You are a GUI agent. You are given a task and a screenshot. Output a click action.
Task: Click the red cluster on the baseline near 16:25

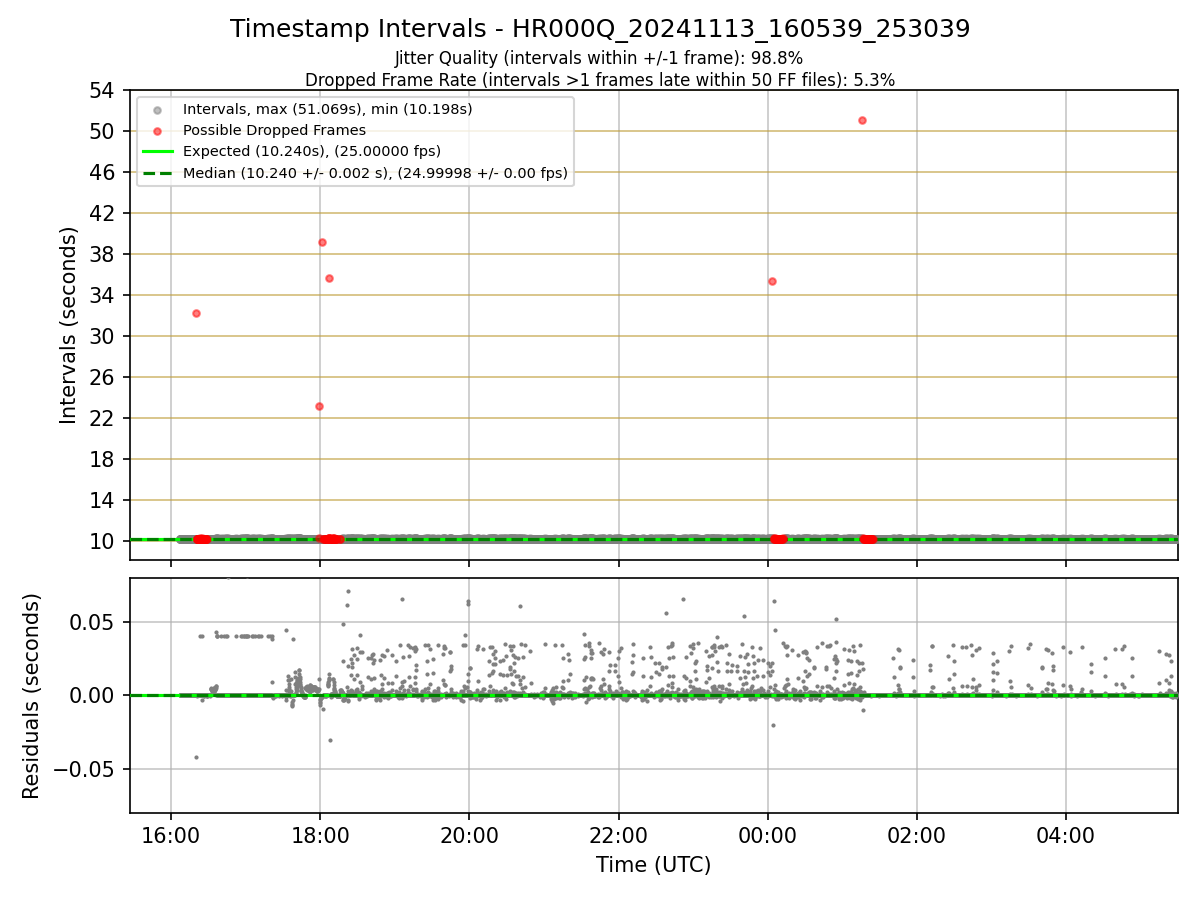point(202,539)
